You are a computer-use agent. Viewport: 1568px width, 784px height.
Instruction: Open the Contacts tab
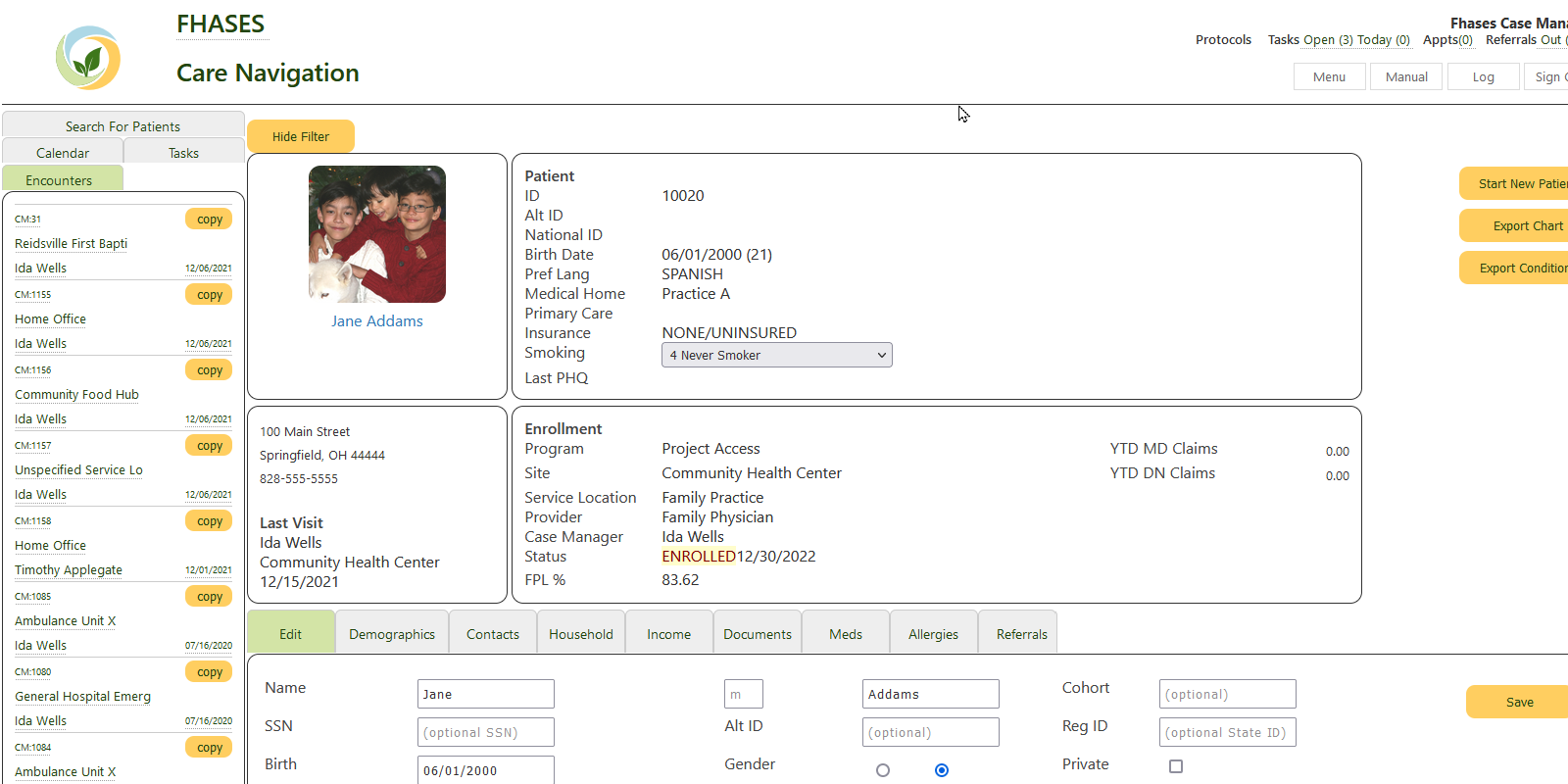493,634
